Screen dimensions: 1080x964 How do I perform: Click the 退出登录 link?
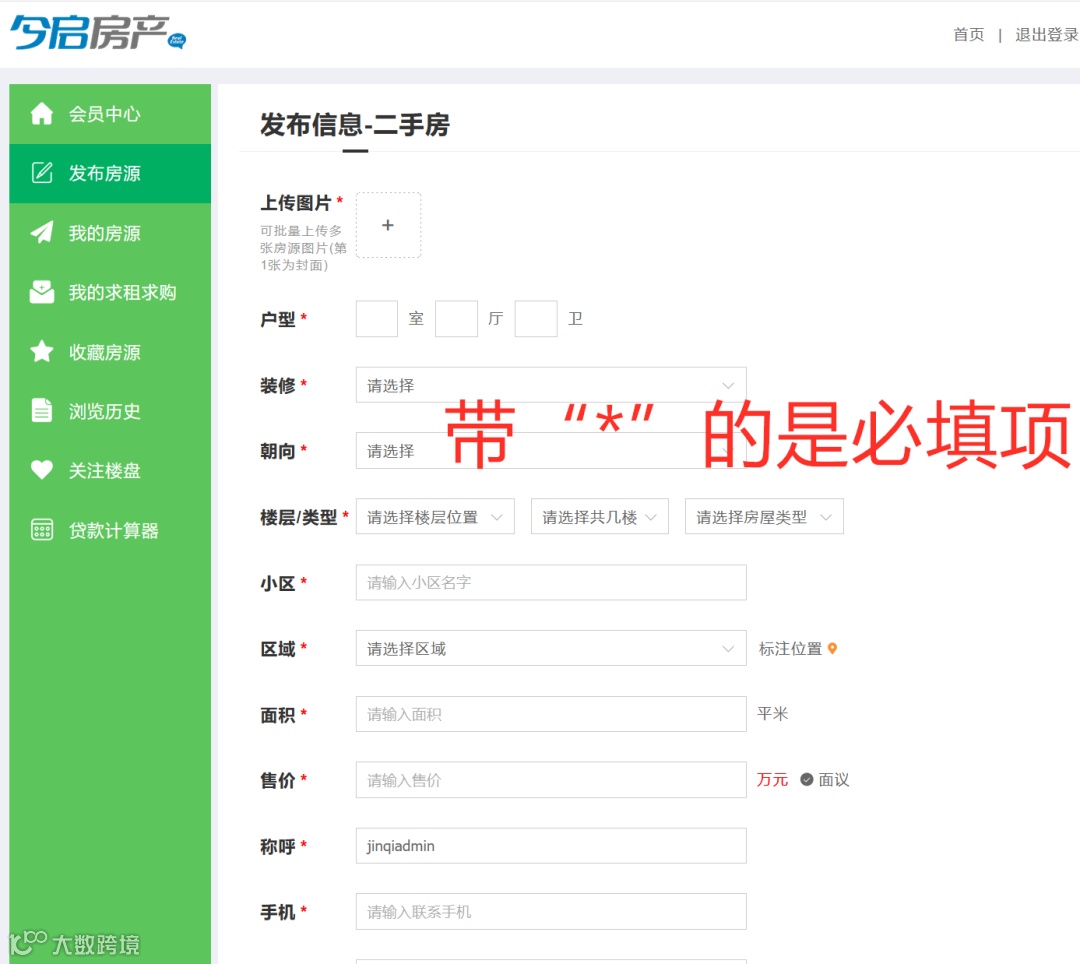click(1047, 34)
